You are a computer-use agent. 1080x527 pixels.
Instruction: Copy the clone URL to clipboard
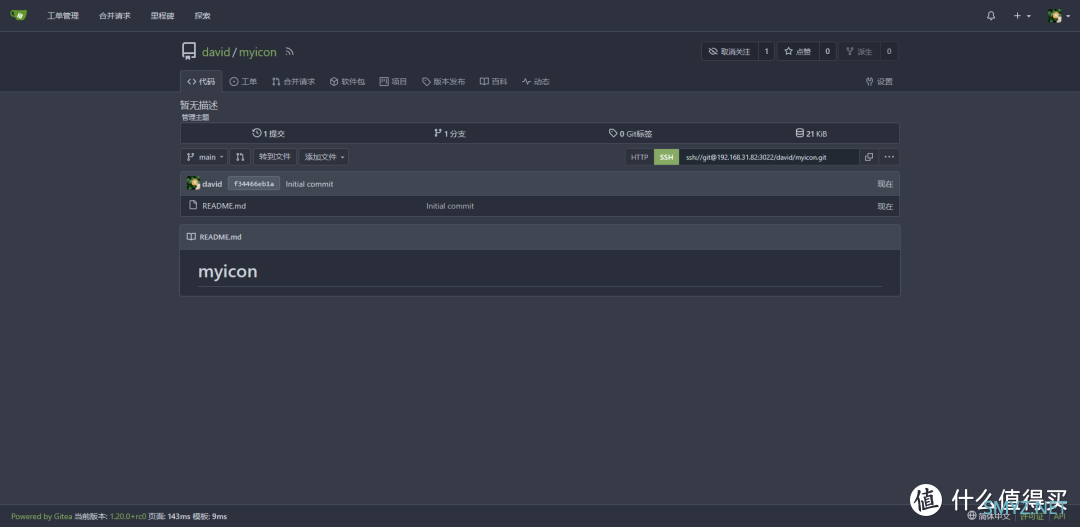click(x=869, y=157)
